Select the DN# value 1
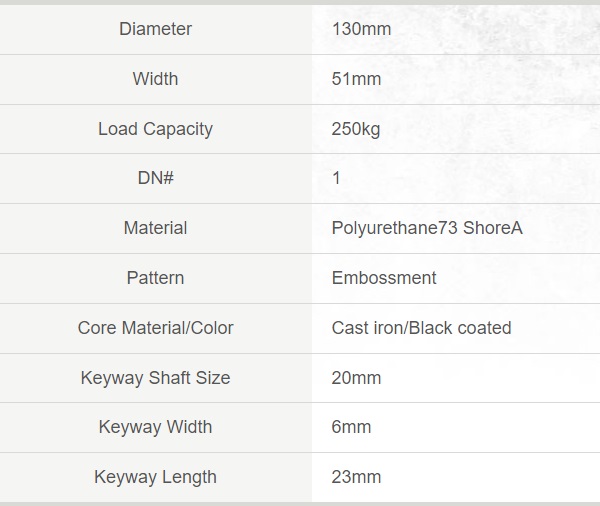This screenshot has width=600, height=506. [x=336, y=178]
